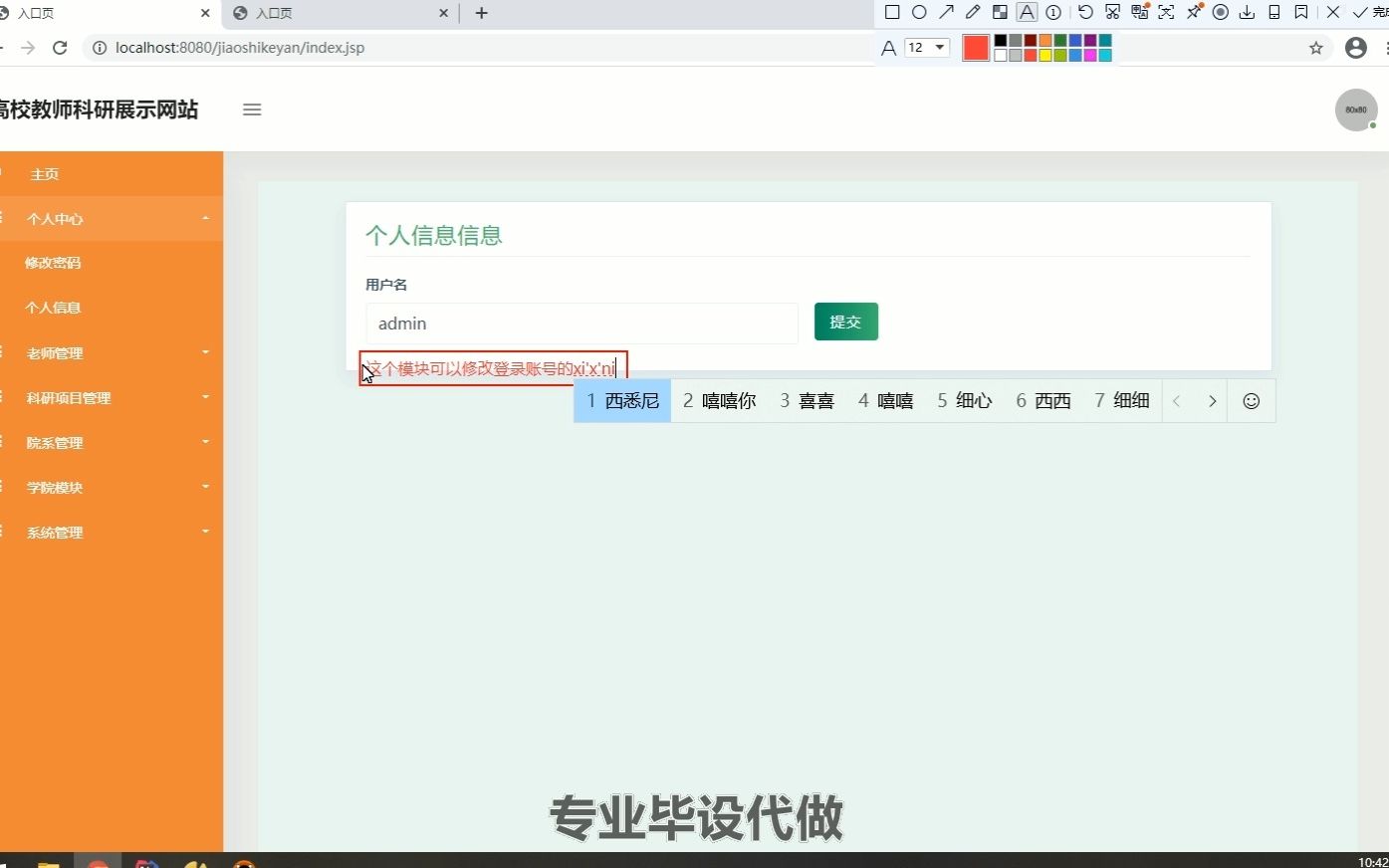Expand the 老师管理 sidebar section
The height and width of the screenshot is (868, 1389).
click(x=112, y=353)
